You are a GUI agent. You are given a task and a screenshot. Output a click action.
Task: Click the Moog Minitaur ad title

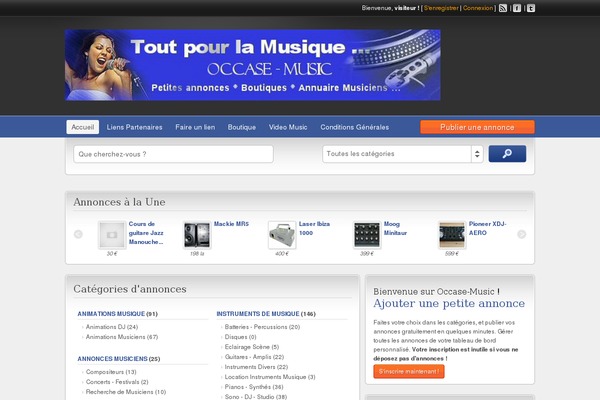[x=395, y=228]
